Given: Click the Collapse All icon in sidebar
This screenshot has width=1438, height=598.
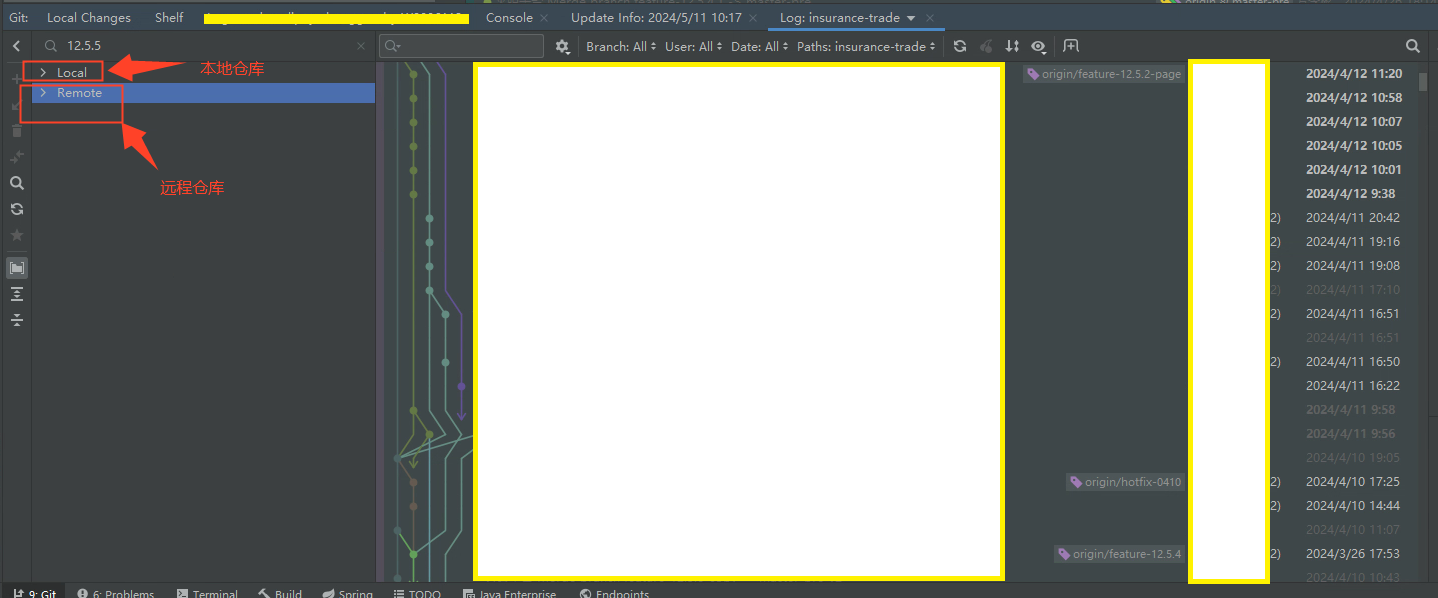Looking at the screenshot, I should [16, 320].
